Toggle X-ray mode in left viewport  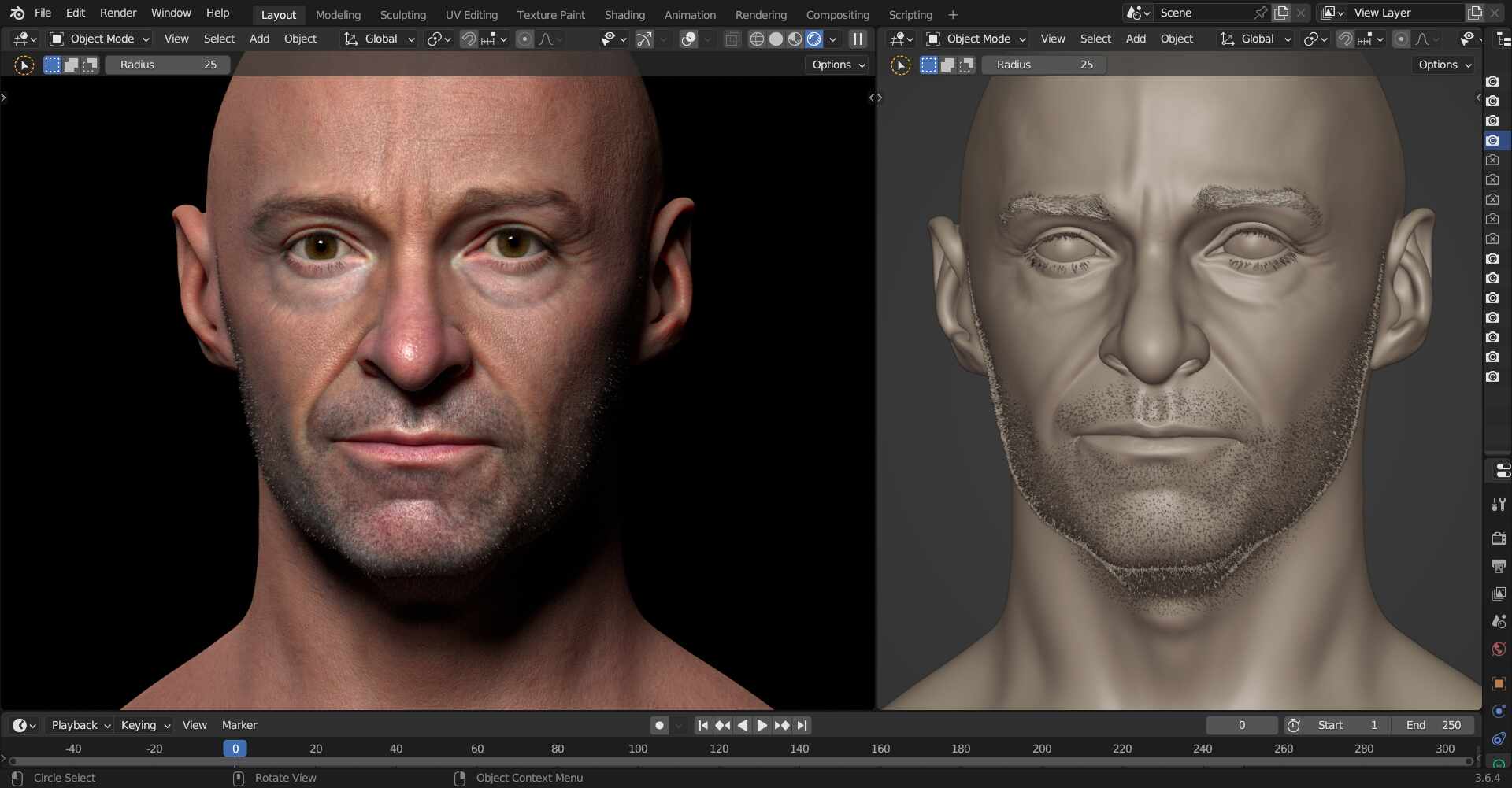tap(732, 39)
